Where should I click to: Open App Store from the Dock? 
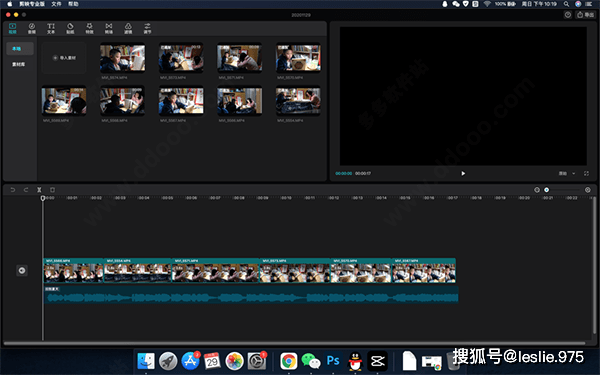click(x=190, y=361)
